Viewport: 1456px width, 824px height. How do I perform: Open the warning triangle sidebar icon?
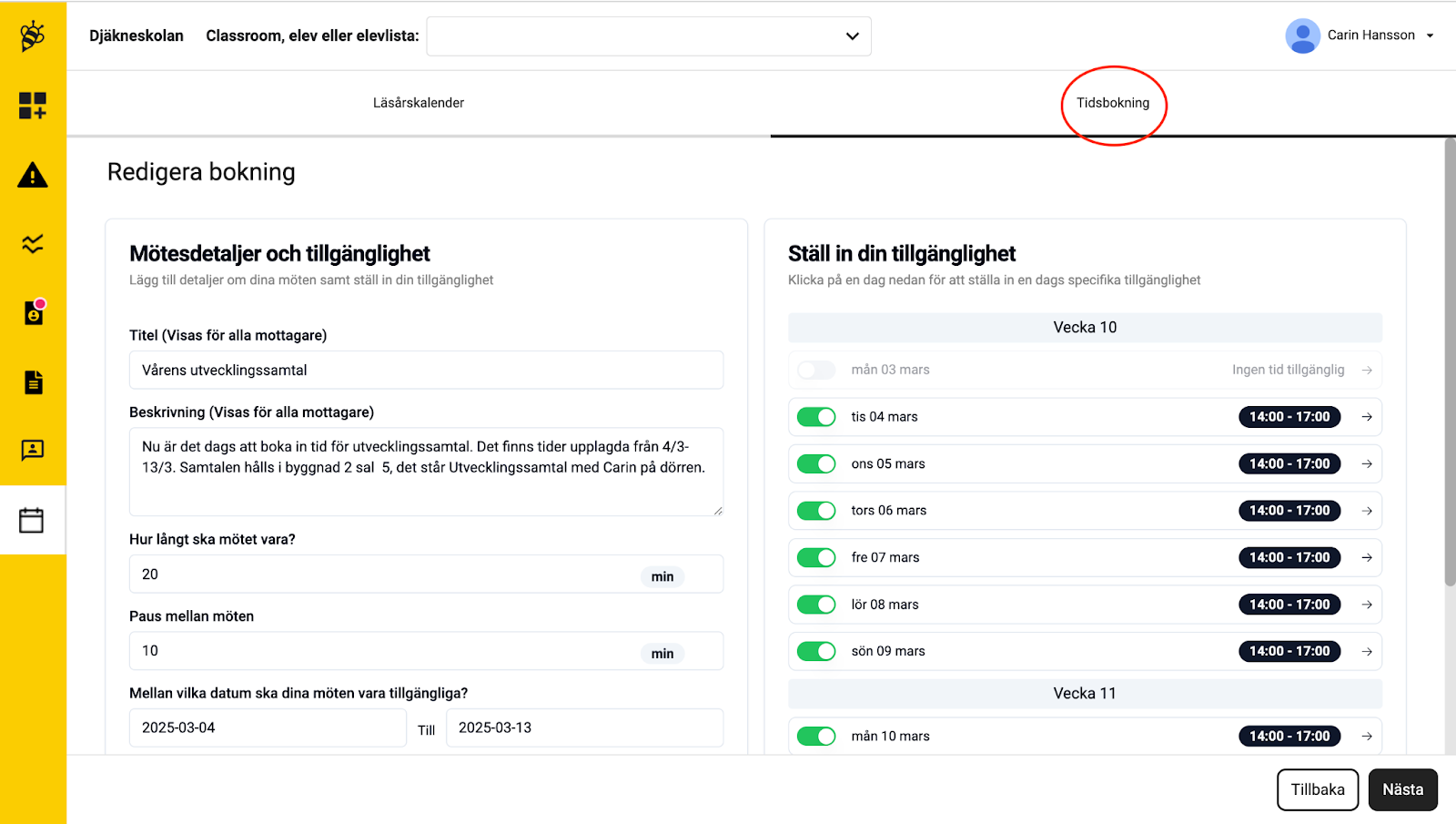tap(33, 175)
